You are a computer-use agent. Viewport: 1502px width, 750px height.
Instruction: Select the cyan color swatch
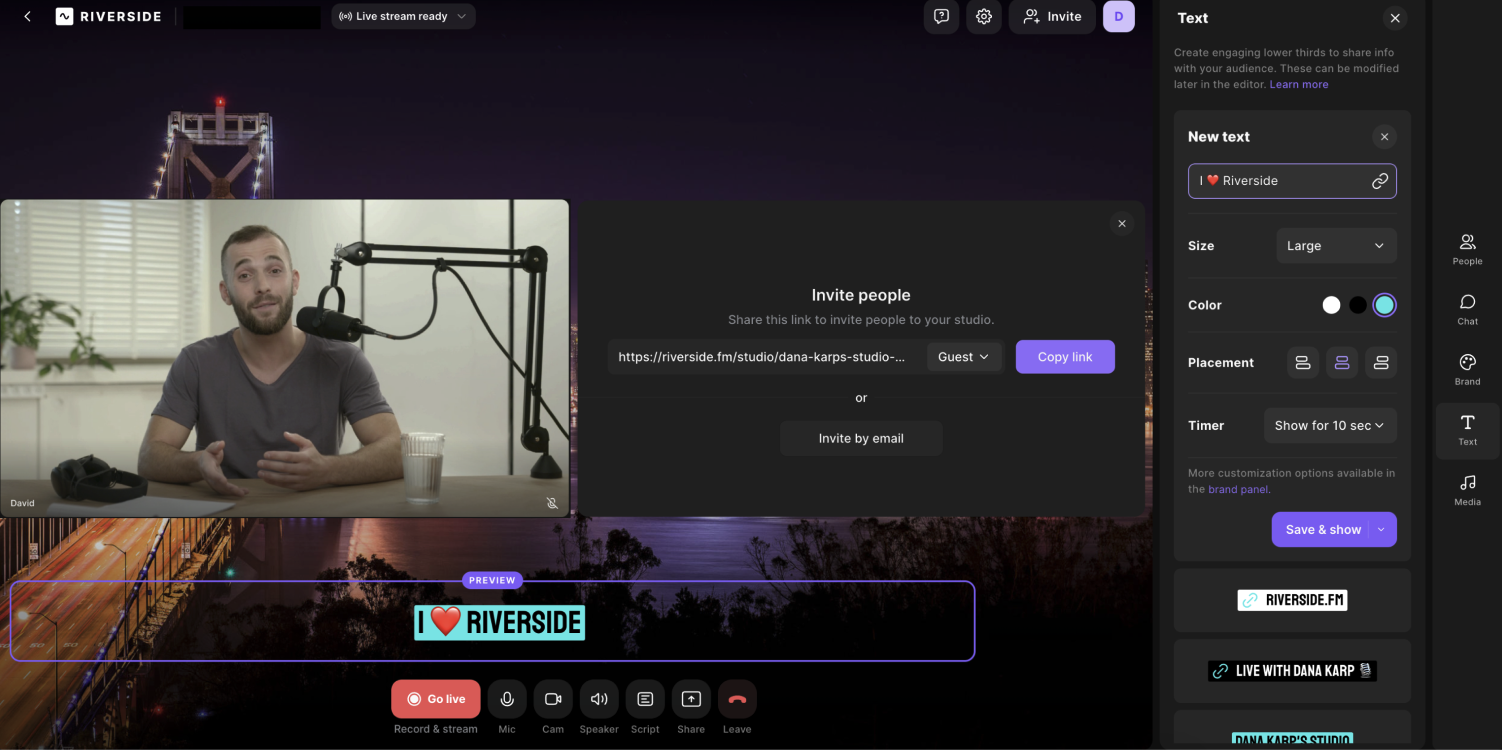[x=1384, y=305]
